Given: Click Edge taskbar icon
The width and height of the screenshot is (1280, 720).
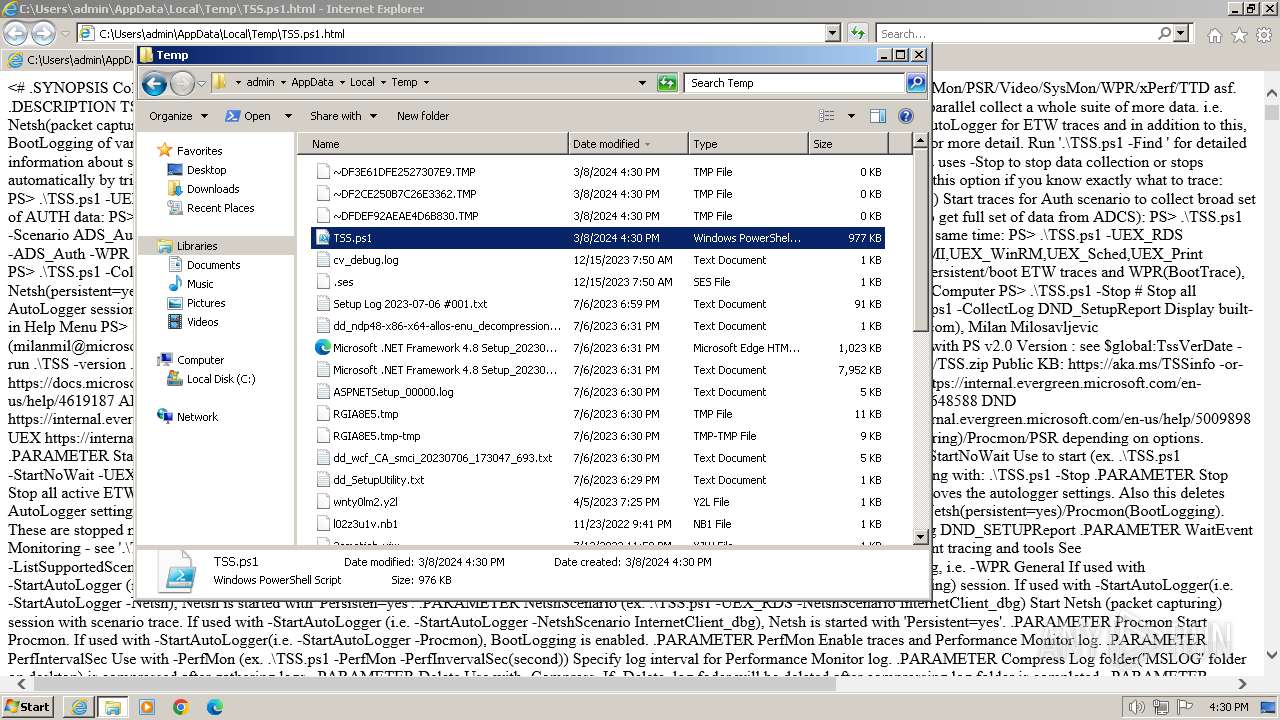Looking at the screenshot, I should coord(215,707).
